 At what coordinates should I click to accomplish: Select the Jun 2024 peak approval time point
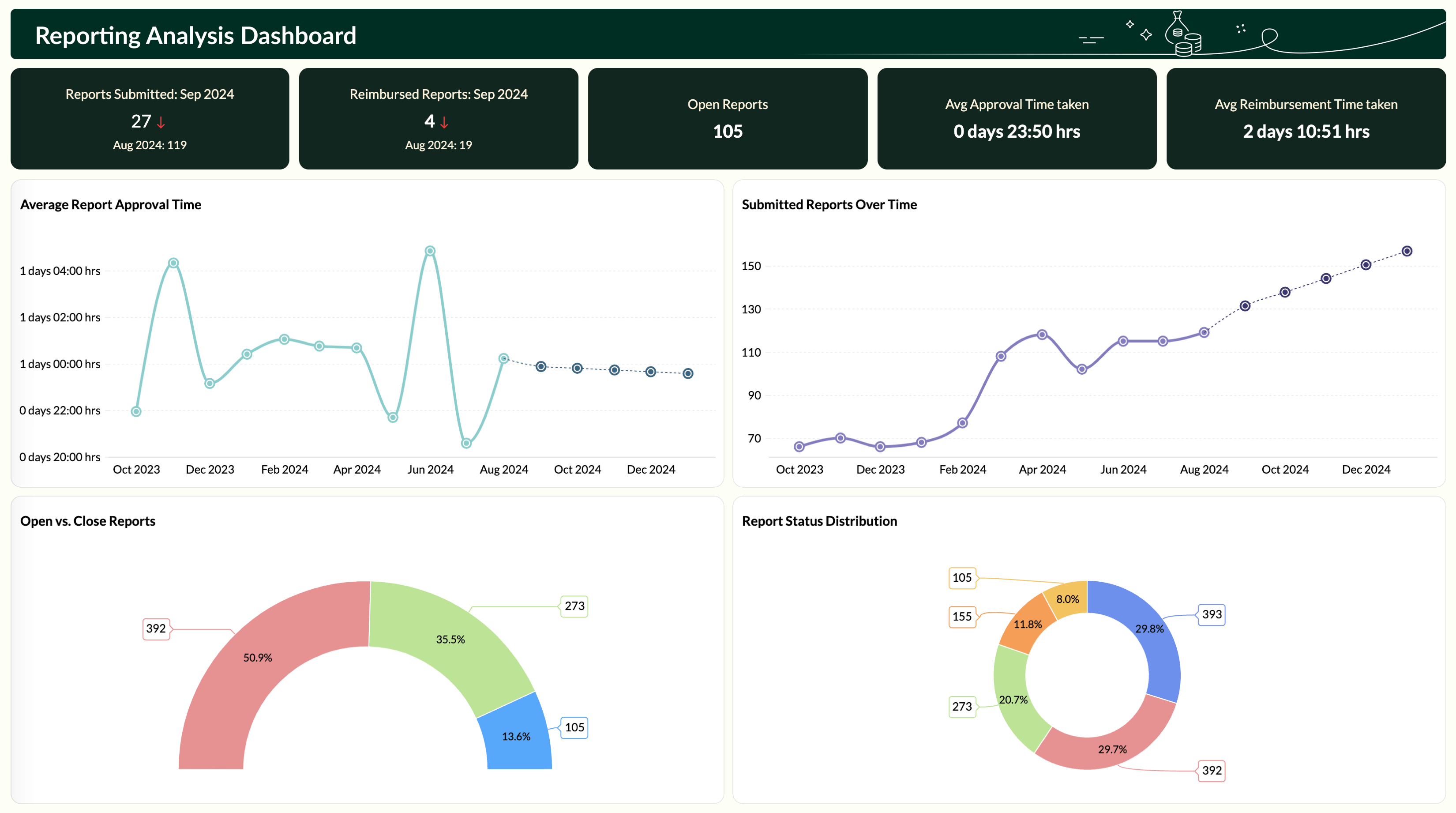click(430, 251)
